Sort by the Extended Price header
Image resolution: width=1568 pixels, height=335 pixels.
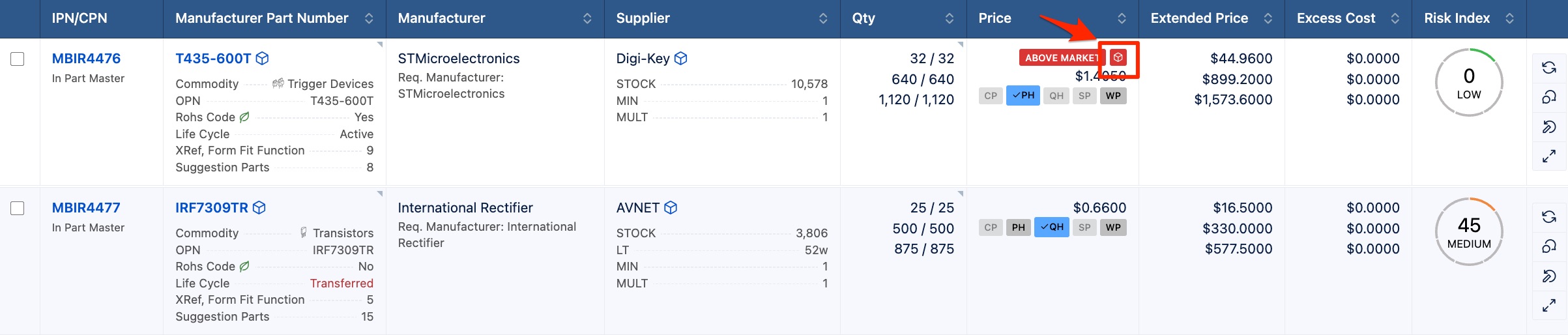click(1268, 18)
